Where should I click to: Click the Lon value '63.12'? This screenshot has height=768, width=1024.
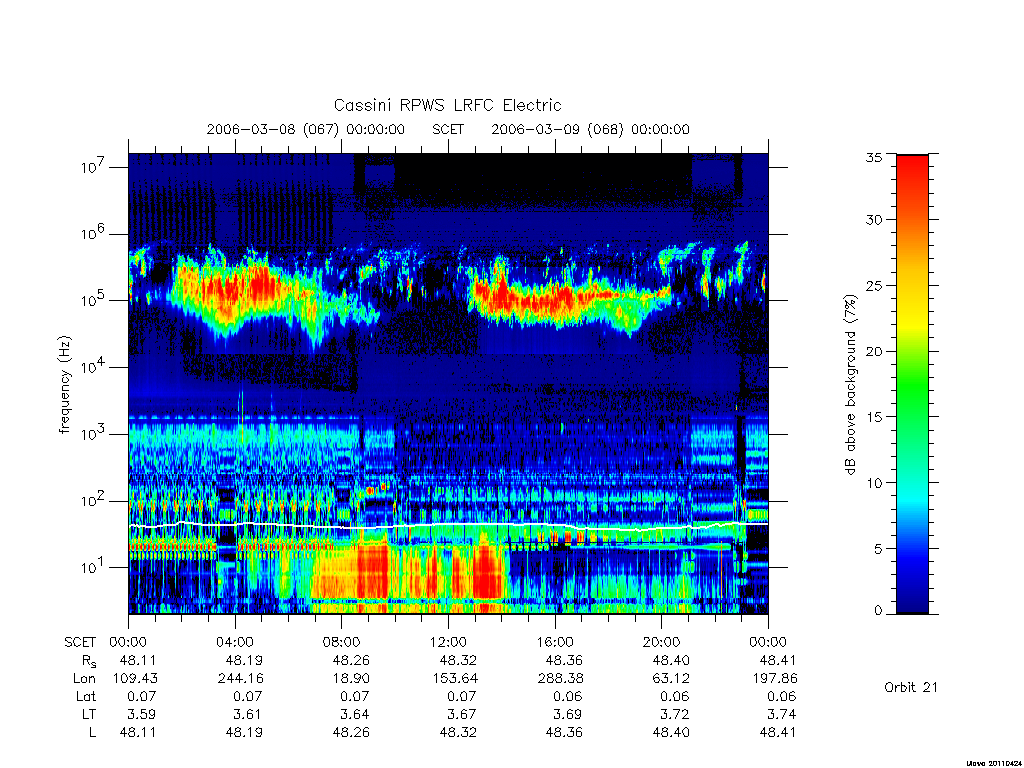pos(671,679)
